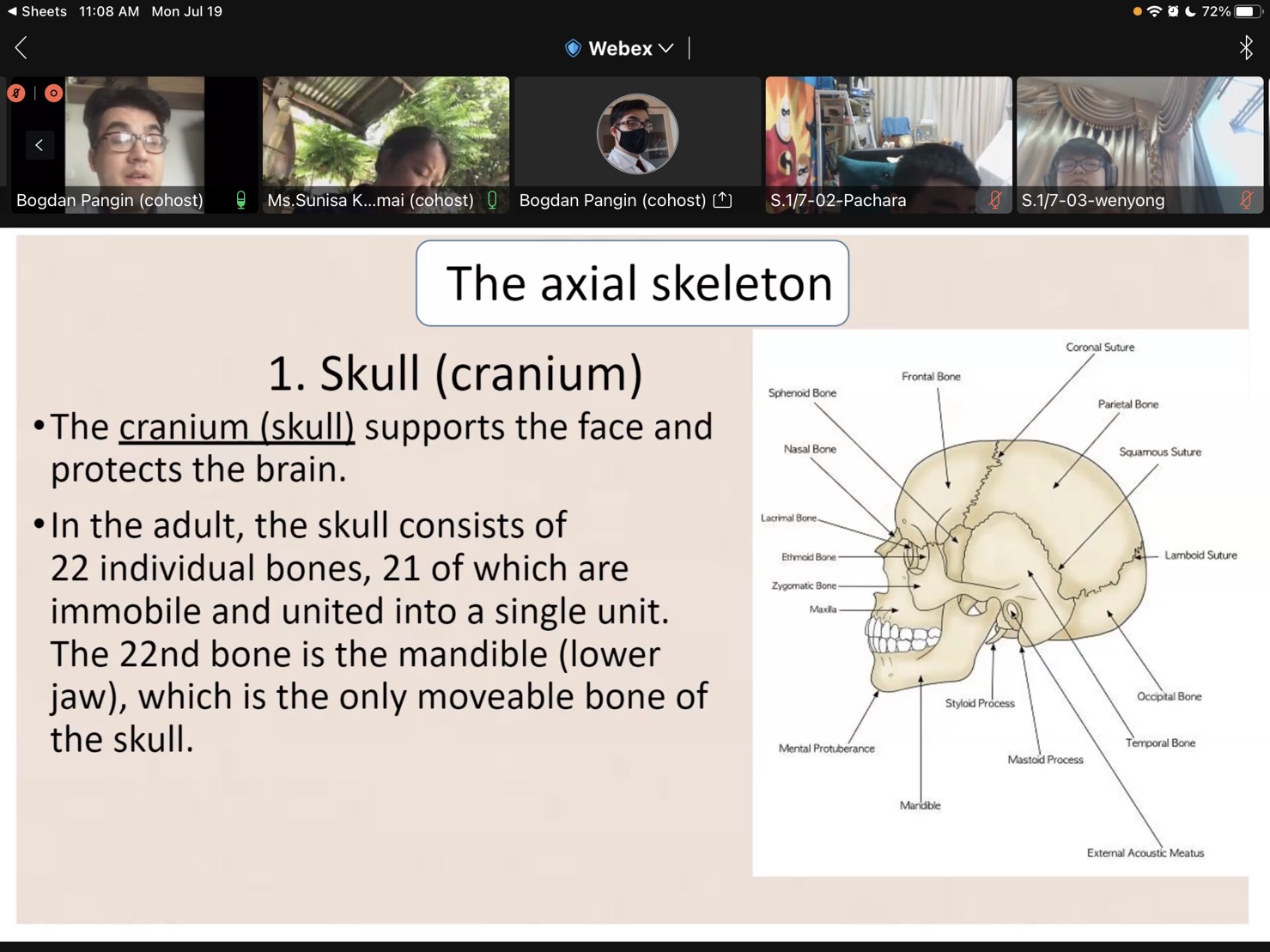Viewport: 1270px width, 952px height.
Task: Tap 'Ethmoid Bone' label on diagram
Action: click(x=808, y=557)
